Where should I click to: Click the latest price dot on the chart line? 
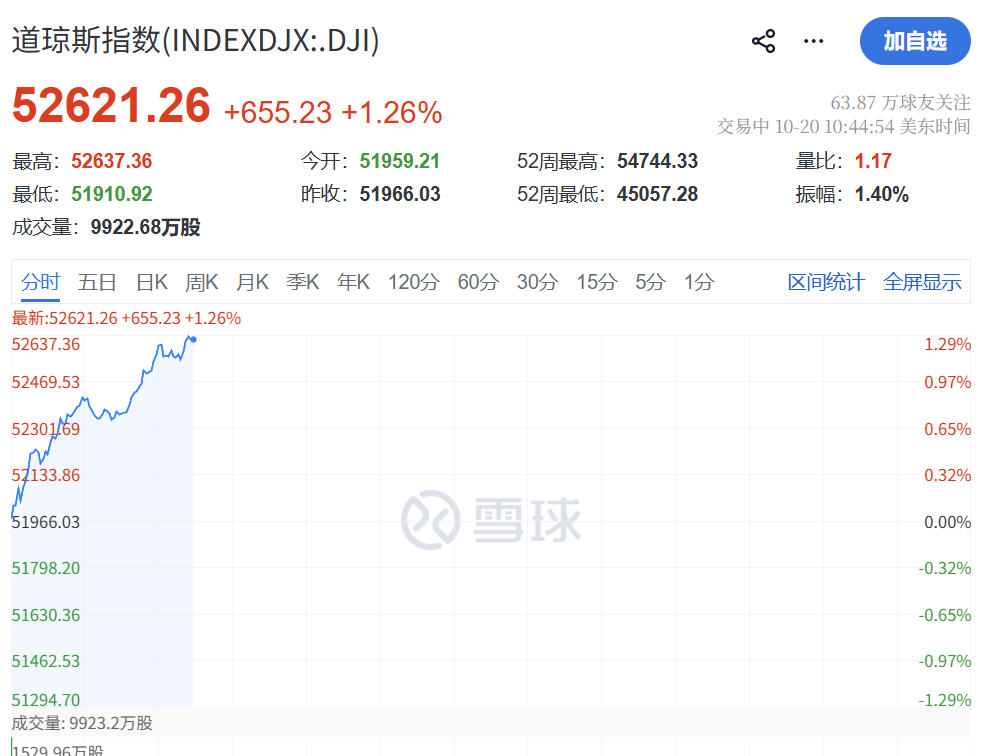point(194,339)
